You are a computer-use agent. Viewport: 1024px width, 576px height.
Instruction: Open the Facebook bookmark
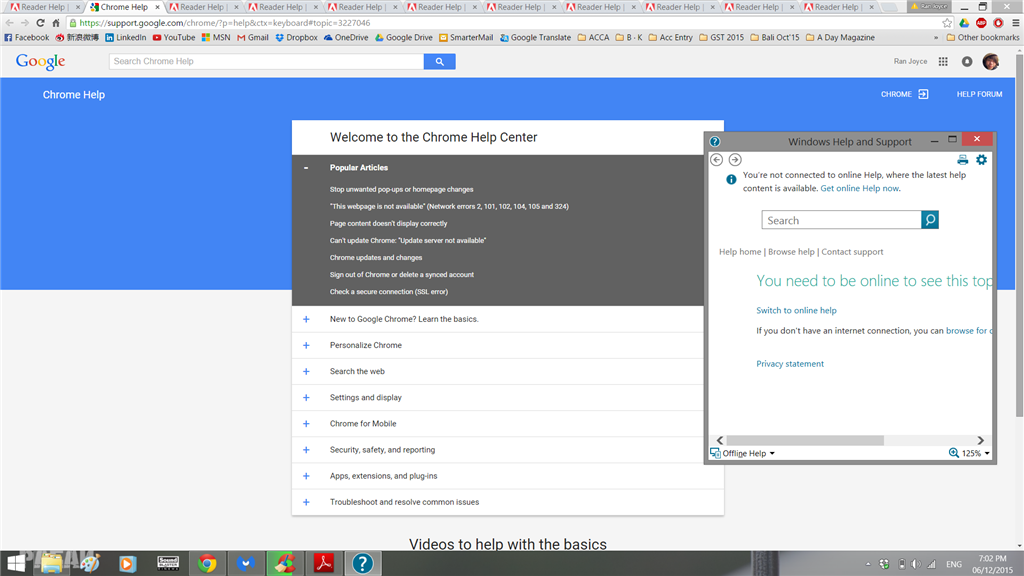(x=27, y=37)
